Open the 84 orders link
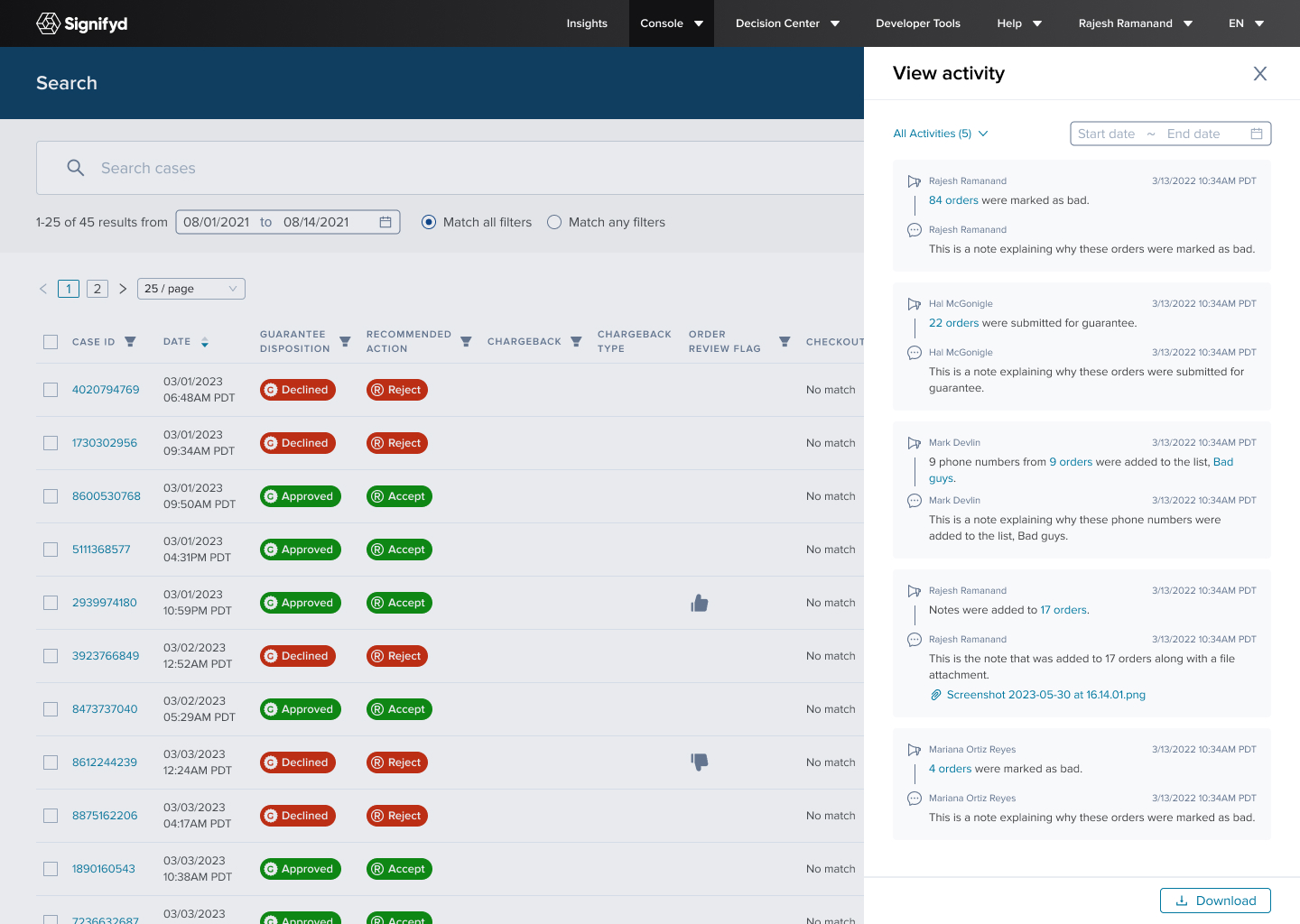Image resolution: width=1300 pixels, height=924 pixels. click(x=953, y=200)
